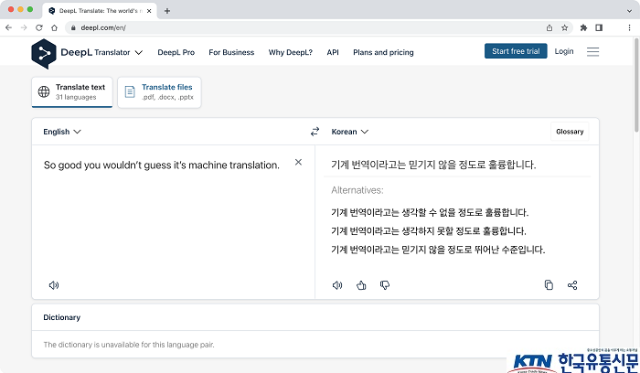This screenshot has width=640, height=373.
Task: Open the Chrome three-dot menu
Action: pyautogui.click(x=629, y=28)
